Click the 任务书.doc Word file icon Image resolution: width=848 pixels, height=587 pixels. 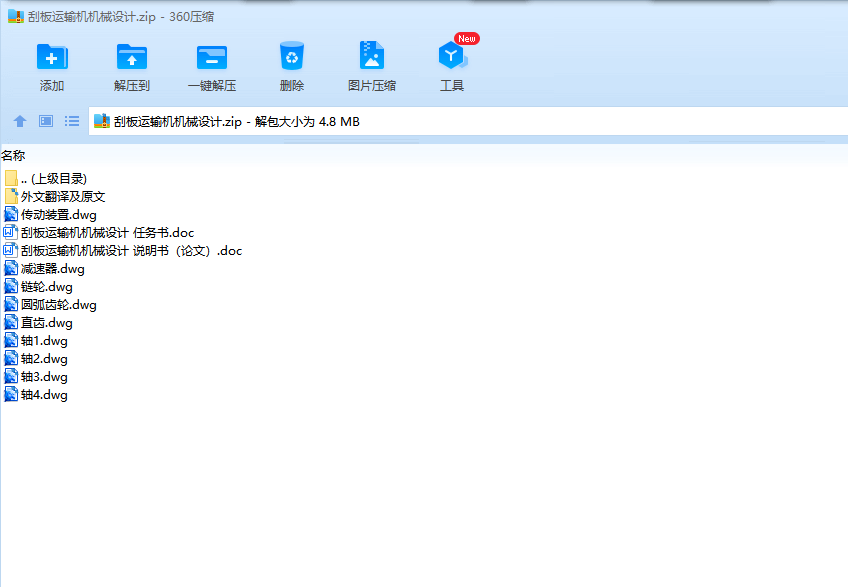[x=11, y=233]
